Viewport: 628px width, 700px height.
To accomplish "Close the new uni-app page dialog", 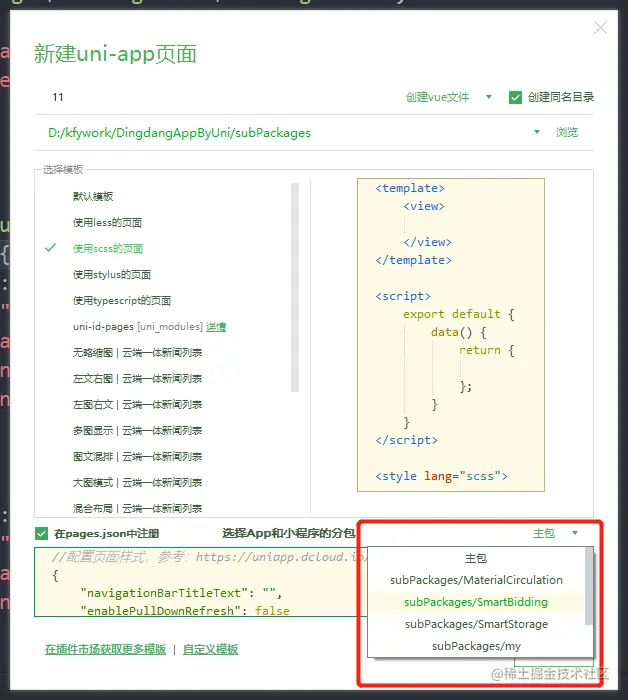I will coord(600,28).
